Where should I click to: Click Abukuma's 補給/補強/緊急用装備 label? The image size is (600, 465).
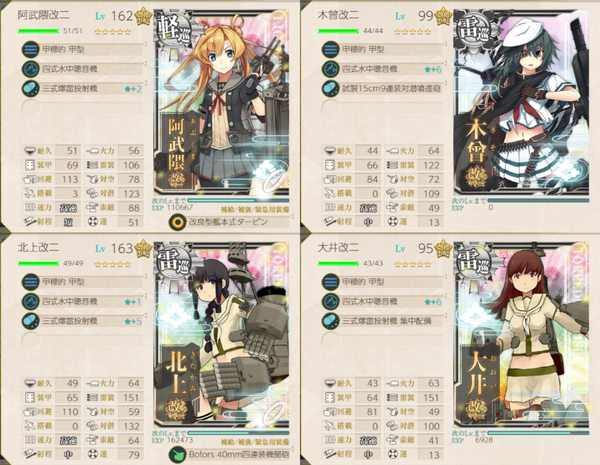255,209
